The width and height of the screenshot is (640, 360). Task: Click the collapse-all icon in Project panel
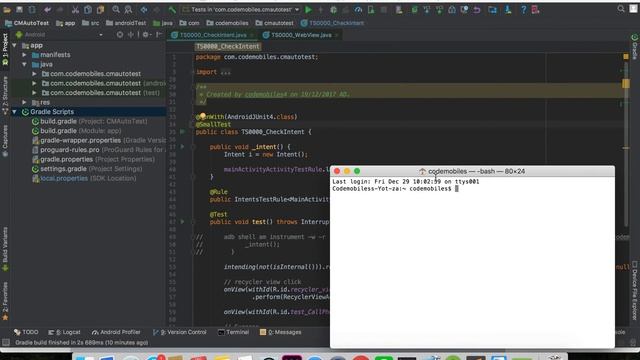coord(131,35)
